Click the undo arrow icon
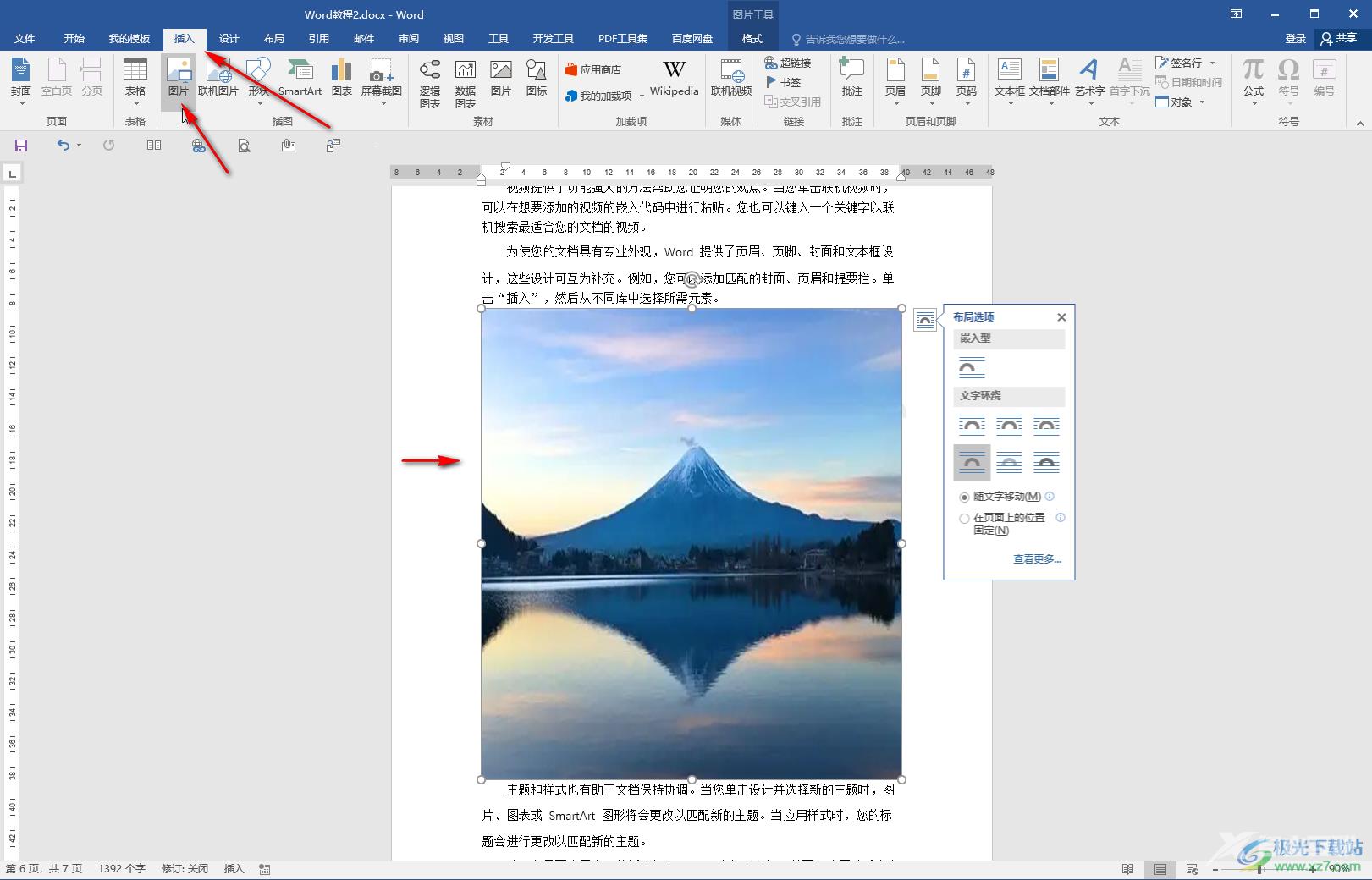Image resolution: width=1372 pixels, height=880 pixels. [63, 146]
